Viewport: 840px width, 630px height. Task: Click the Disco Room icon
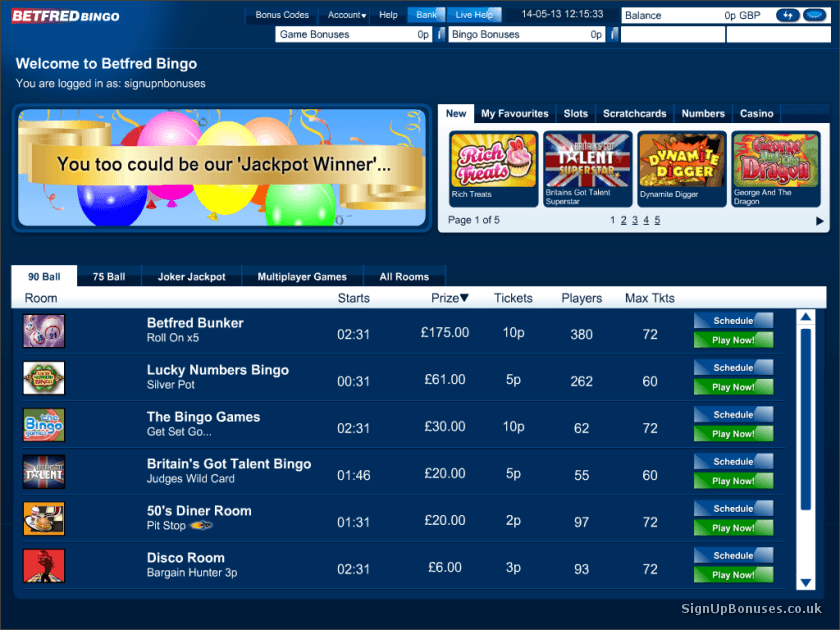click(44, 566)
